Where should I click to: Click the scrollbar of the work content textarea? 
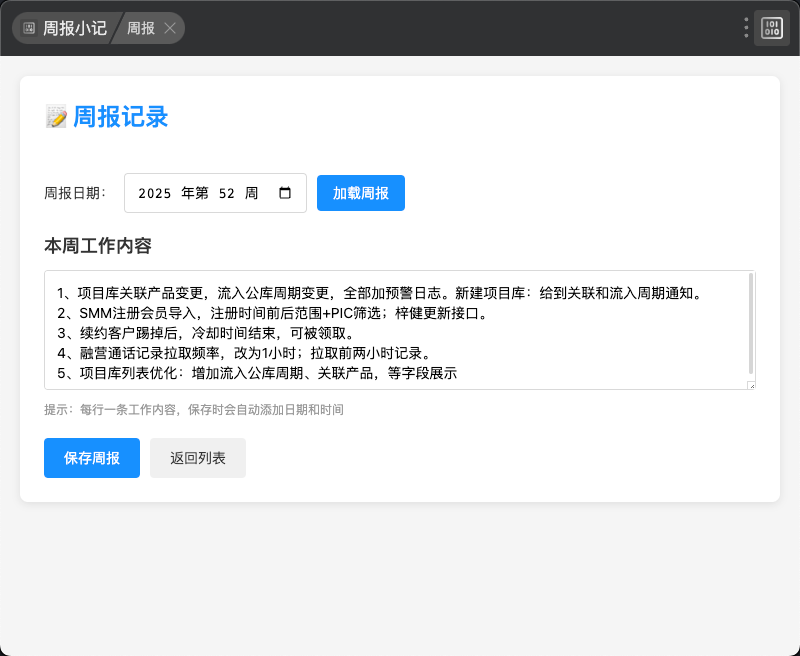pyautogui.click(x=750, y=322)
